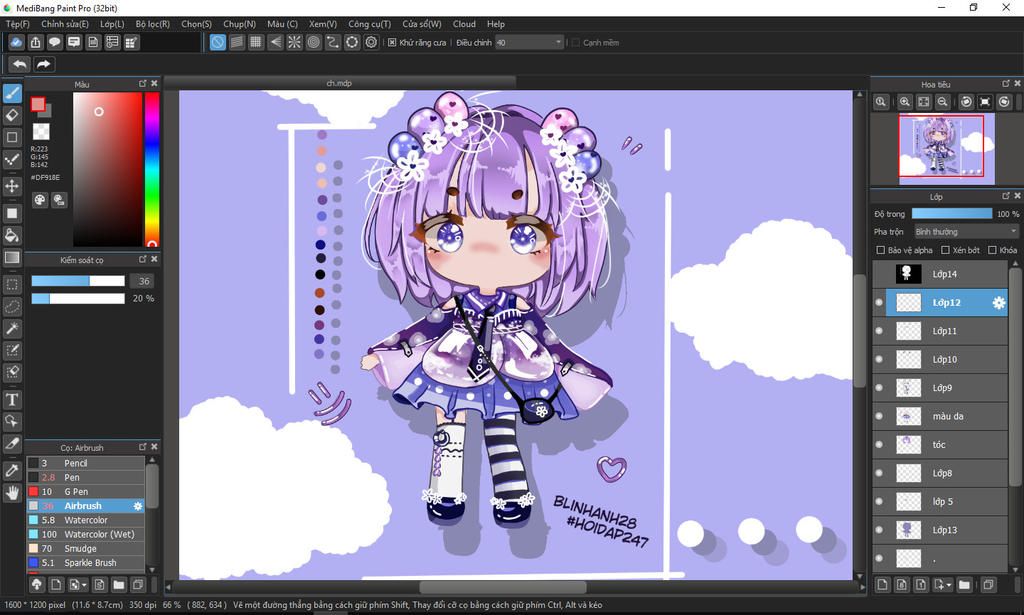Enable the curve snap guide

point(333,42)
